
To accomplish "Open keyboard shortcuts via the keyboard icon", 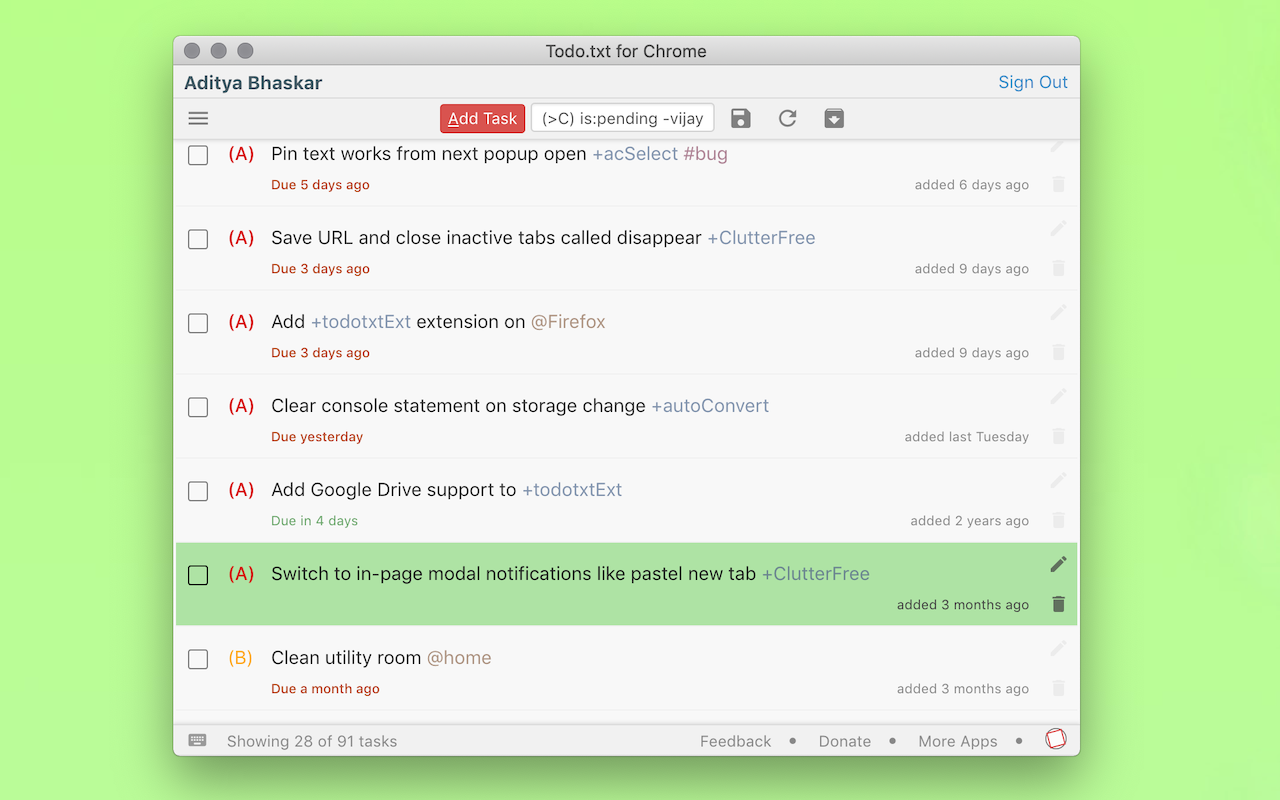I will (197, 740).
